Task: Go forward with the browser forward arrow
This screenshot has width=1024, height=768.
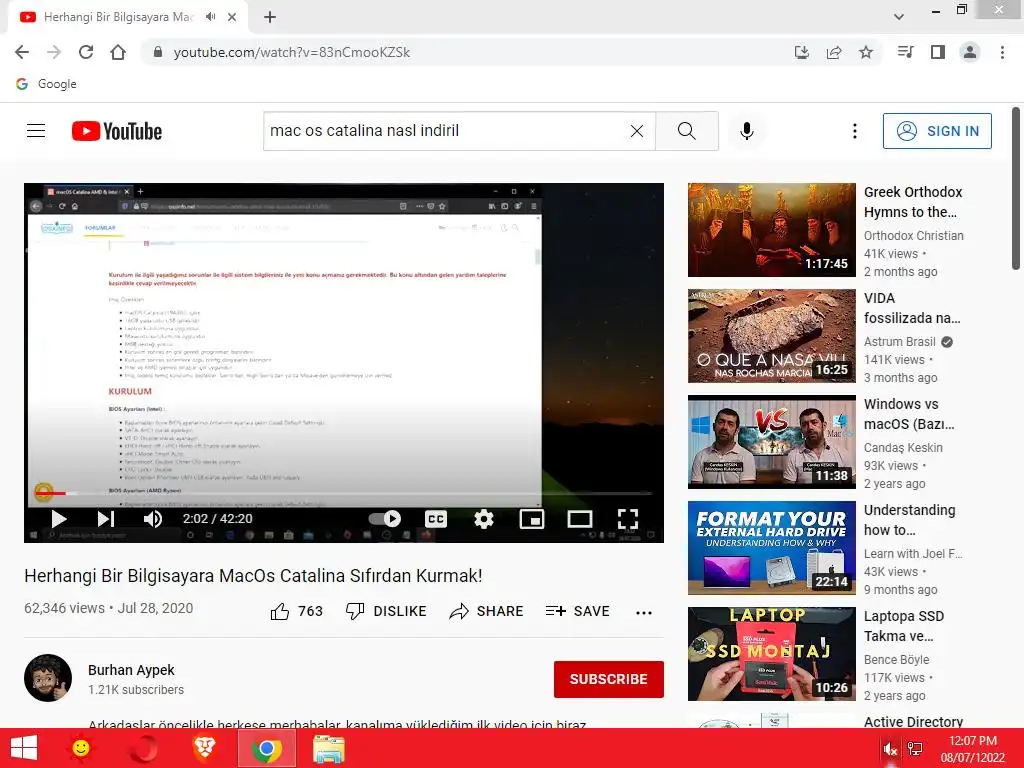Action: 54,52
